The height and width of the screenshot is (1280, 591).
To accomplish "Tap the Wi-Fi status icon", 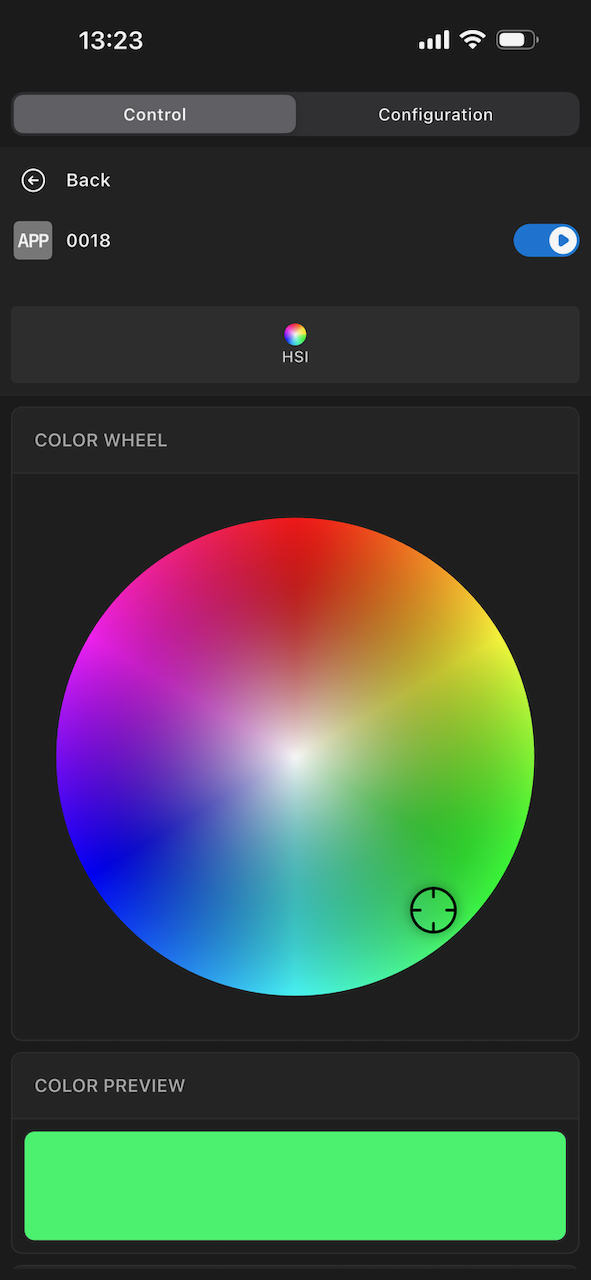I will tap(473, 40).
